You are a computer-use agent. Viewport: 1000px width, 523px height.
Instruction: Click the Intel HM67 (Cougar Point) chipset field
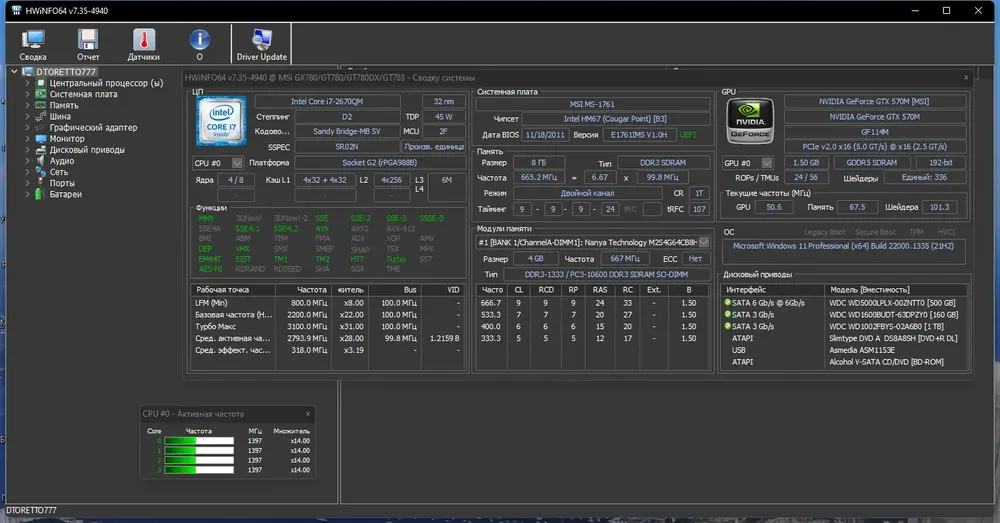(x=615, y=119)
